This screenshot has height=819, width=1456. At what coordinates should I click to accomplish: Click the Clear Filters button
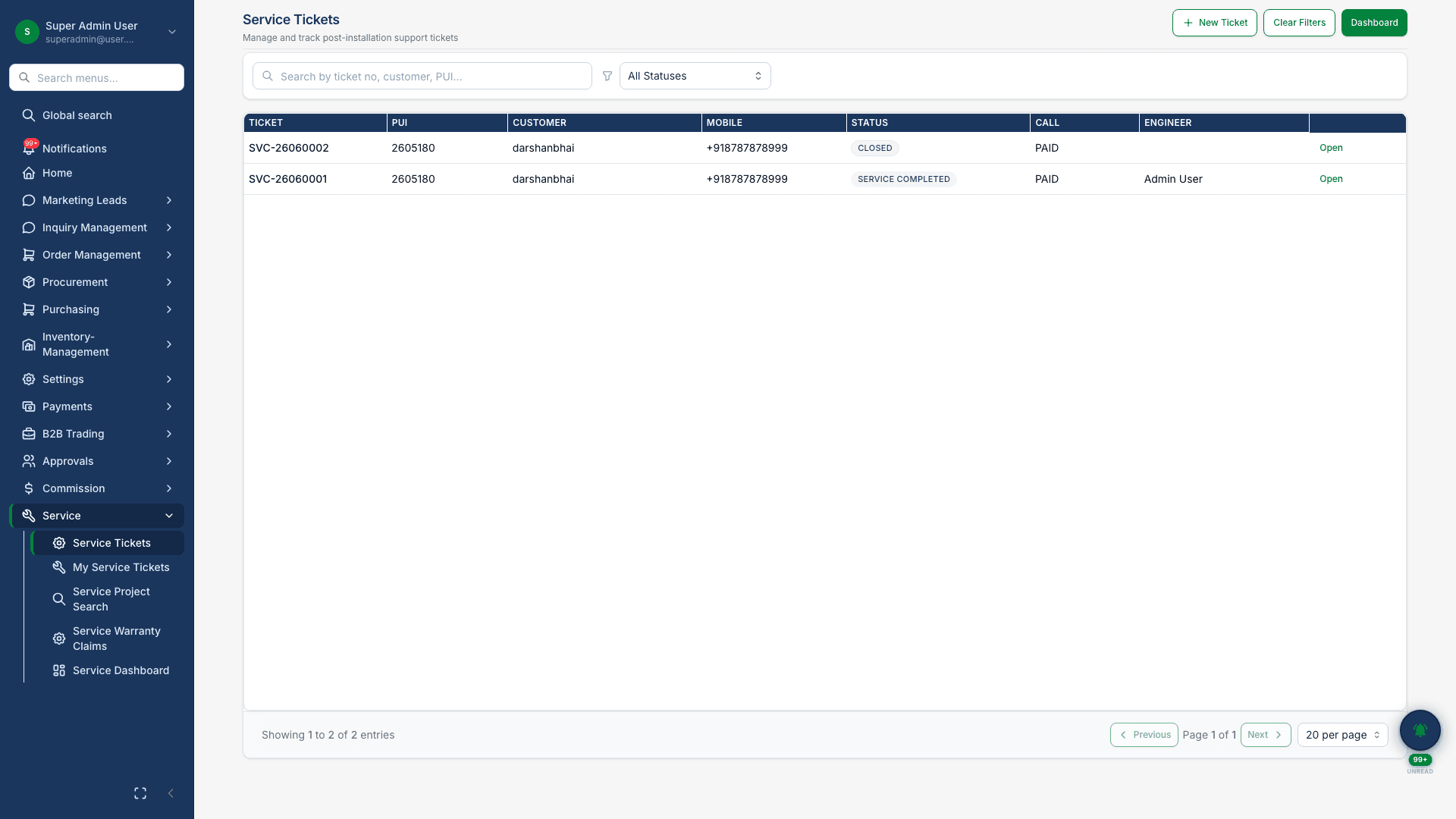(x=1299, y=23)
